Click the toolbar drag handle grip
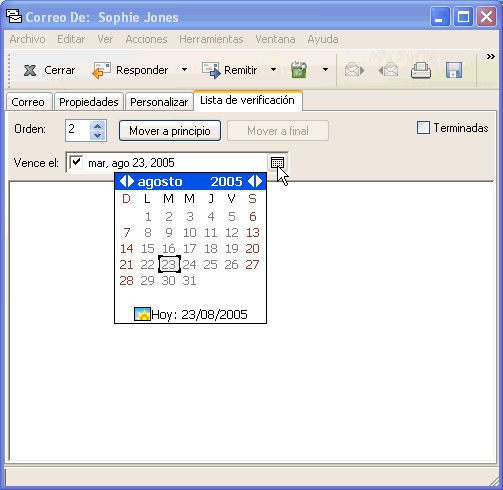 [9, 70]
